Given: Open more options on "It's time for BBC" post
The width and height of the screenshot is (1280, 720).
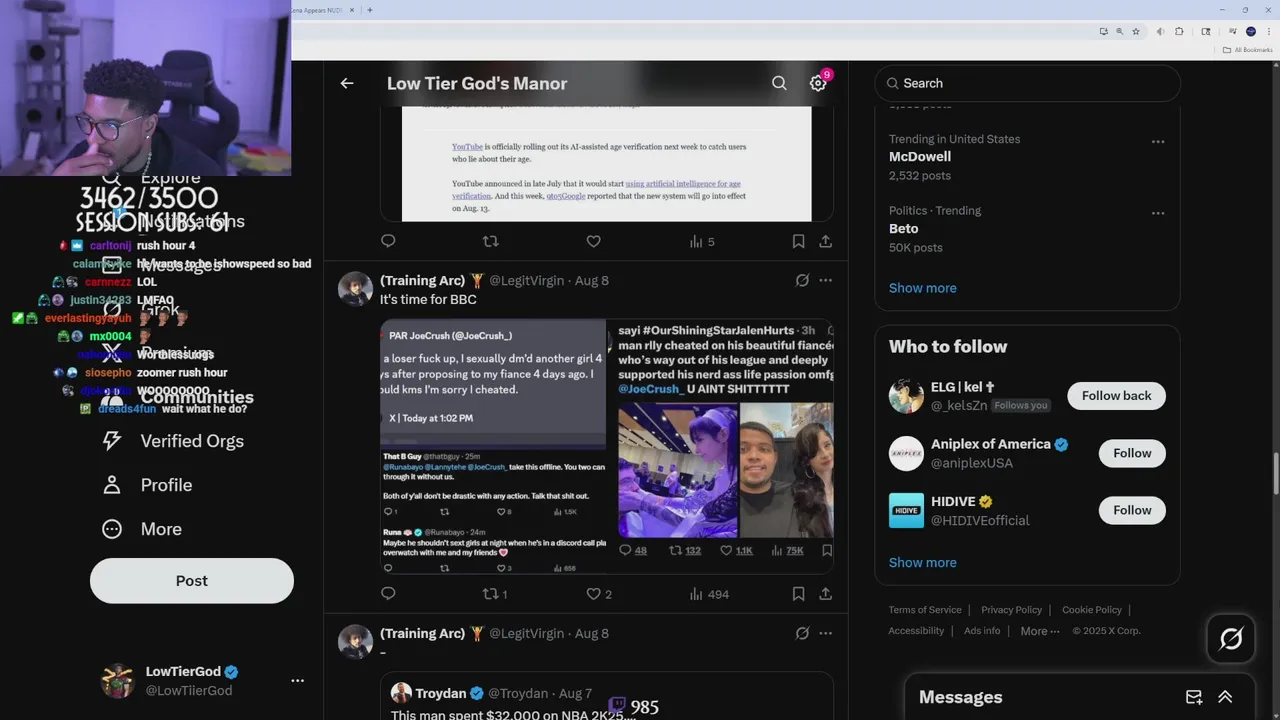Looking at the screenshot, I should tap(825, 280).
